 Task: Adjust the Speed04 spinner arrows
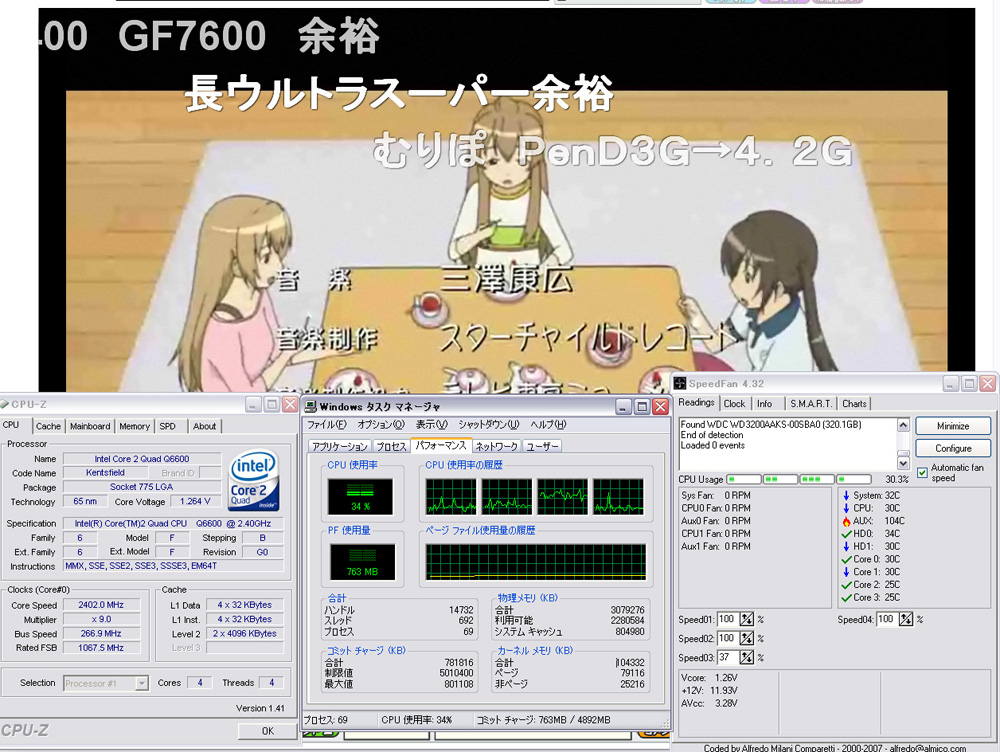(x=906, y=619)
